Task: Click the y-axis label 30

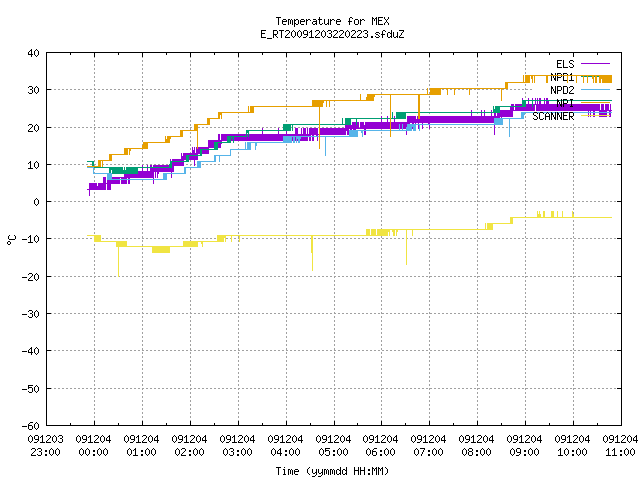Action: click(x=33, y=90)
